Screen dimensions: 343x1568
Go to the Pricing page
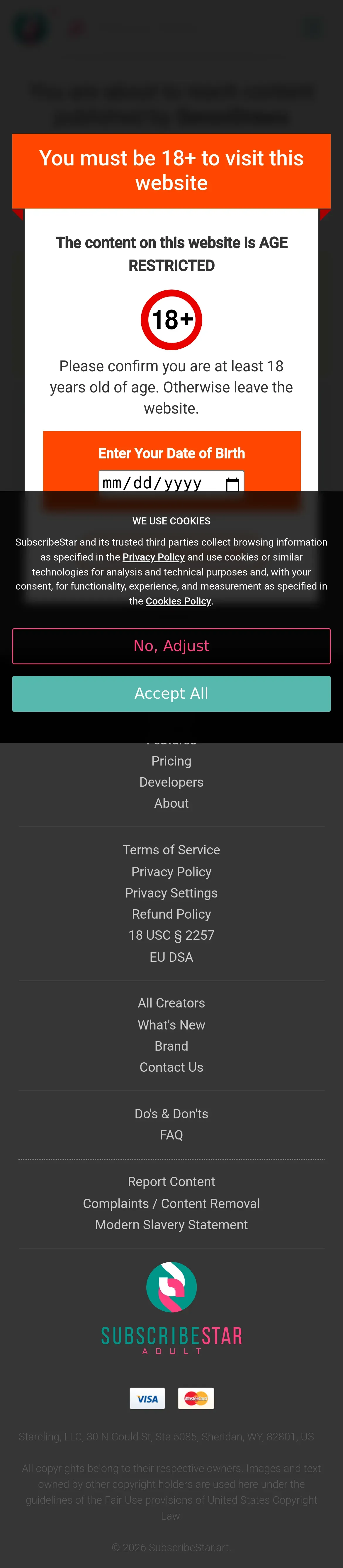171,761
